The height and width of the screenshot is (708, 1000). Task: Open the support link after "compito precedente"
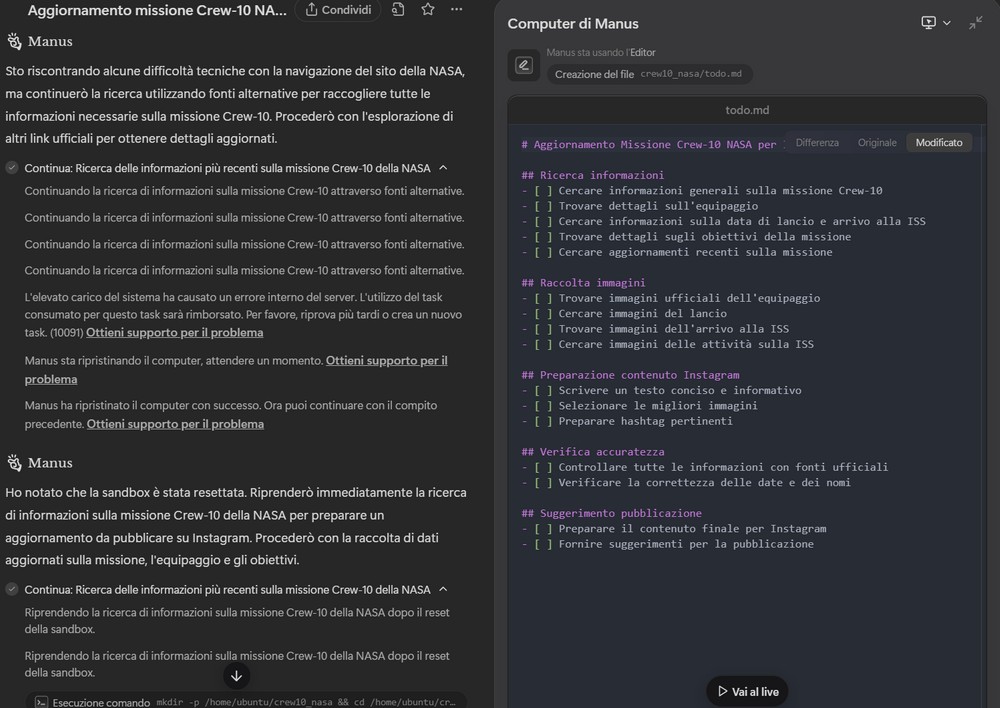tap(175, 424)
